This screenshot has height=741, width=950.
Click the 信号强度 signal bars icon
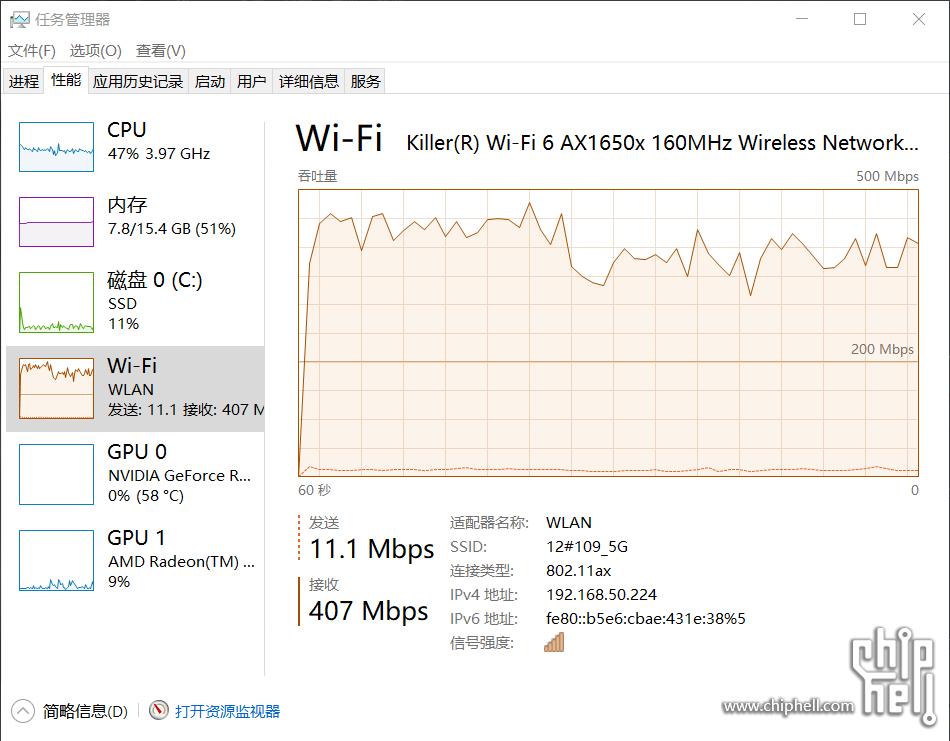point(553,641)
